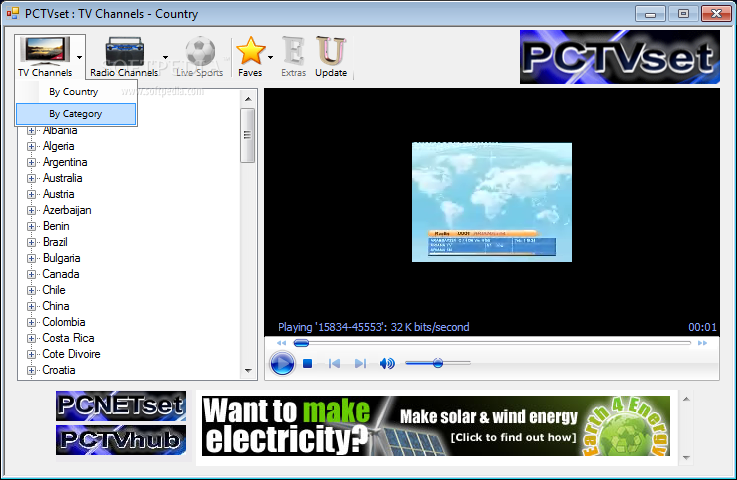
Task: Minimize the PCTVset window
Action: point(650,14)
